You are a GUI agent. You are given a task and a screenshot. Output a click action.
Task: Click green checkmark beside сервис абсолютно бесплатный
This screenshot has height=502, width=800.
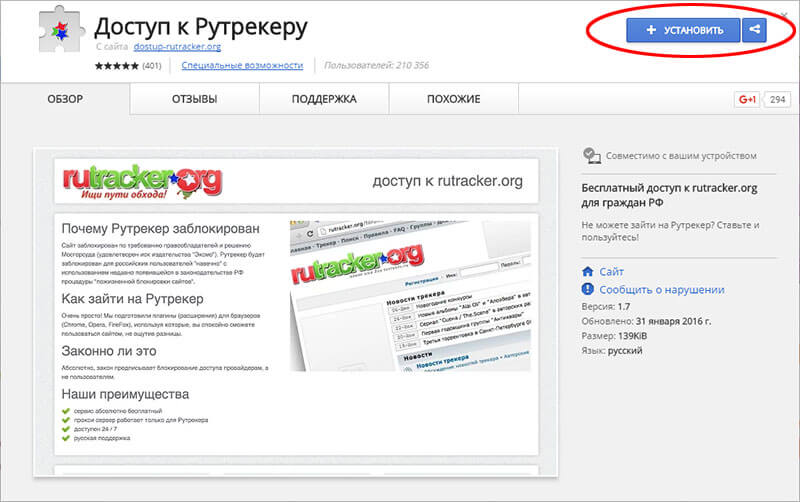(65, 411)
